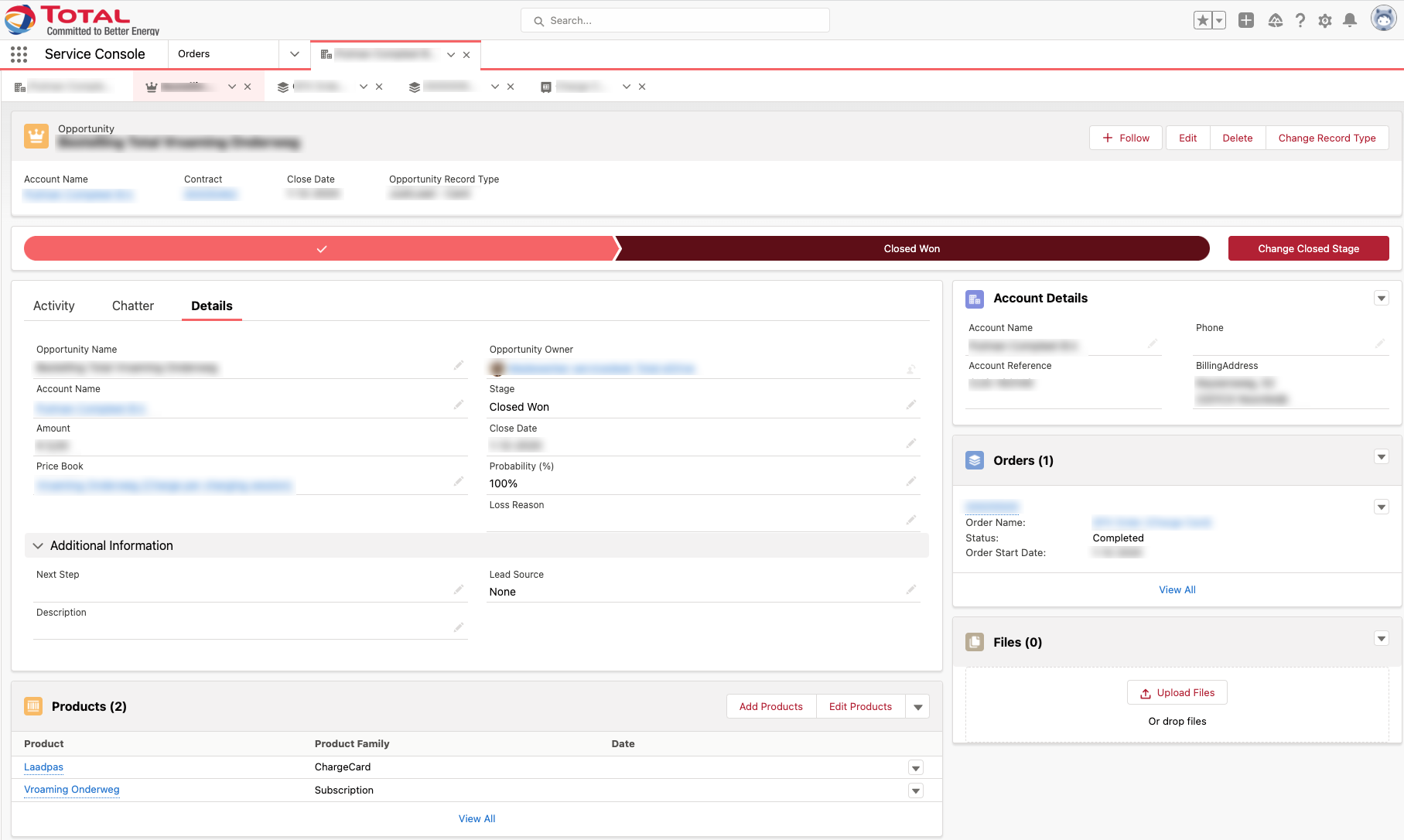Open the Vroaming Onderweg product link

coord(72,790)
